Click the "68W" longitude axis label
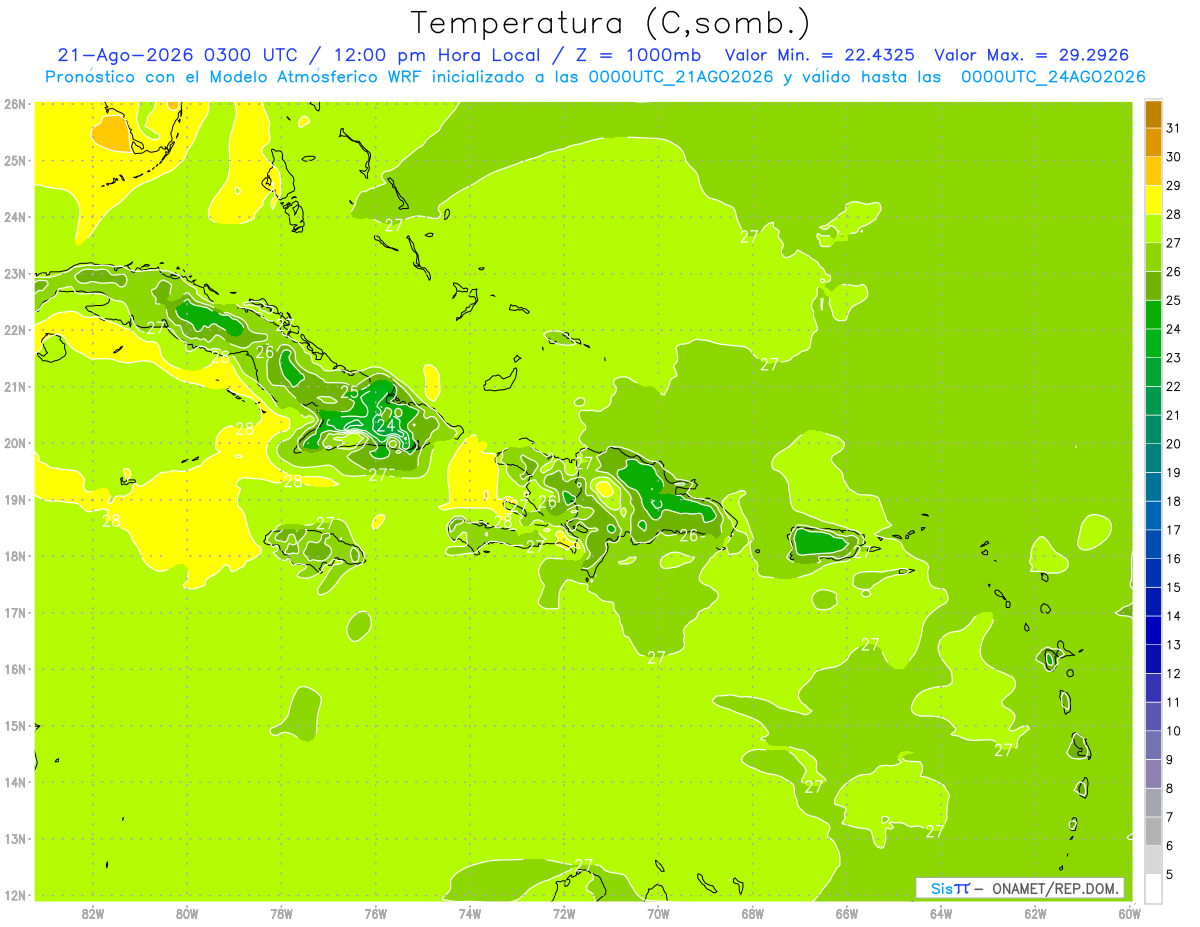This screenshot has height=927, width=1200. coord(752,912)
